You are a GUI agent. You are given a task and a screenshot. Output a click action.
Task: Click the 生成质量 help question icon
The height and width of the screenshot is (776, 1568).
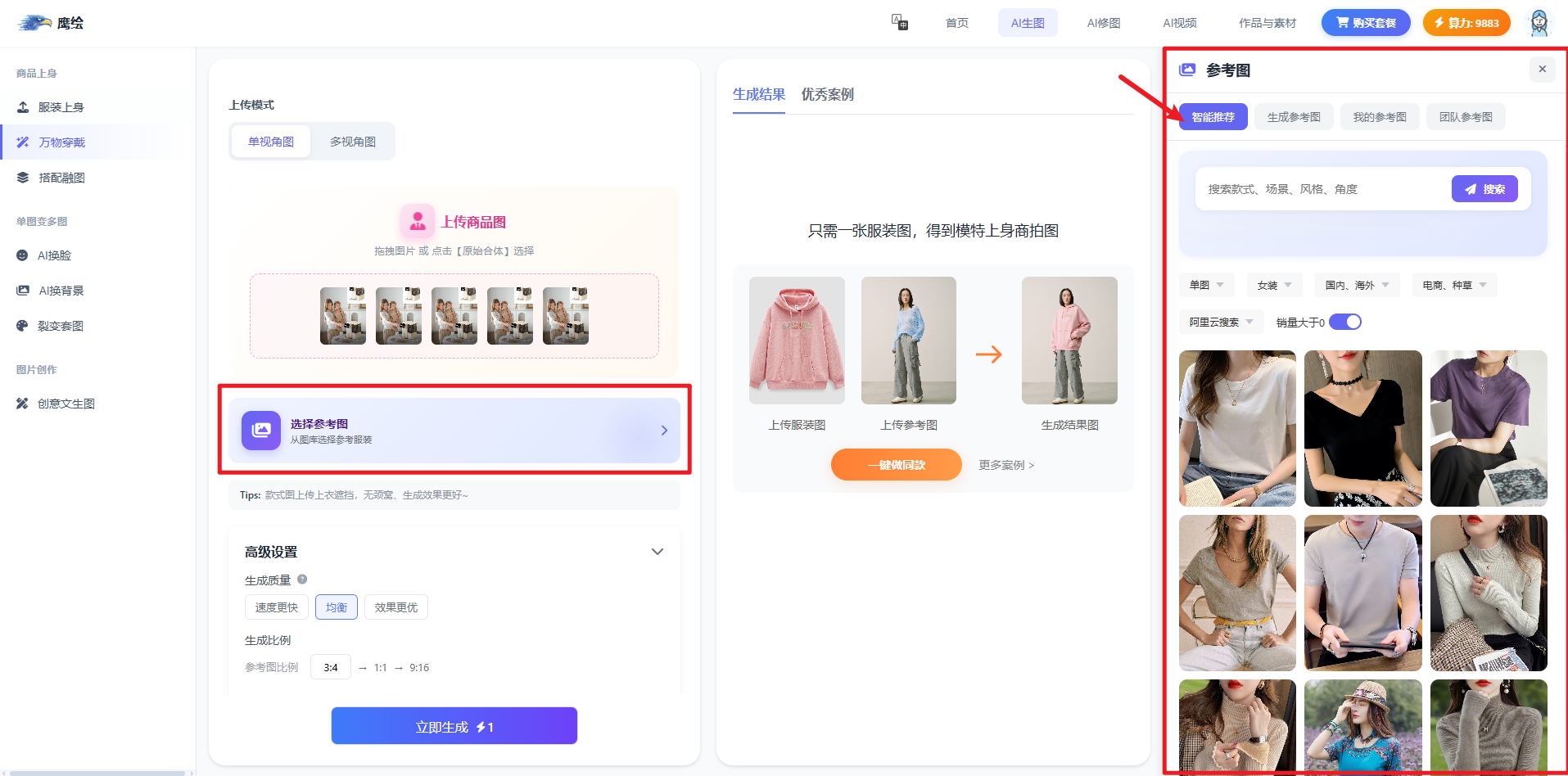[x=302, y=580]
